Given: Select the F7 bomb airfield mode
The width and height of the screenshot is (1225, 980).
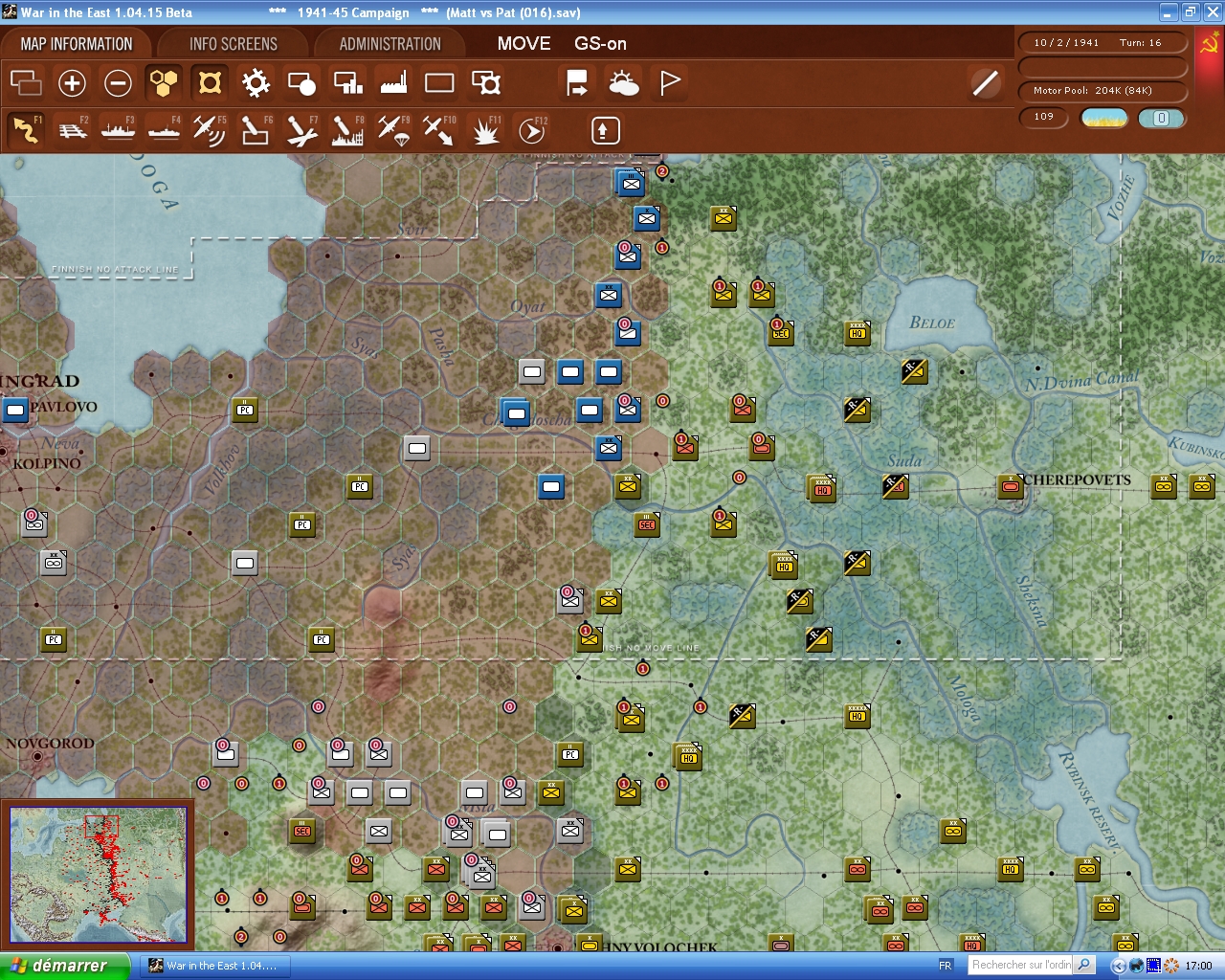Looking at the screenshot, I should click(x=301, y=129).
